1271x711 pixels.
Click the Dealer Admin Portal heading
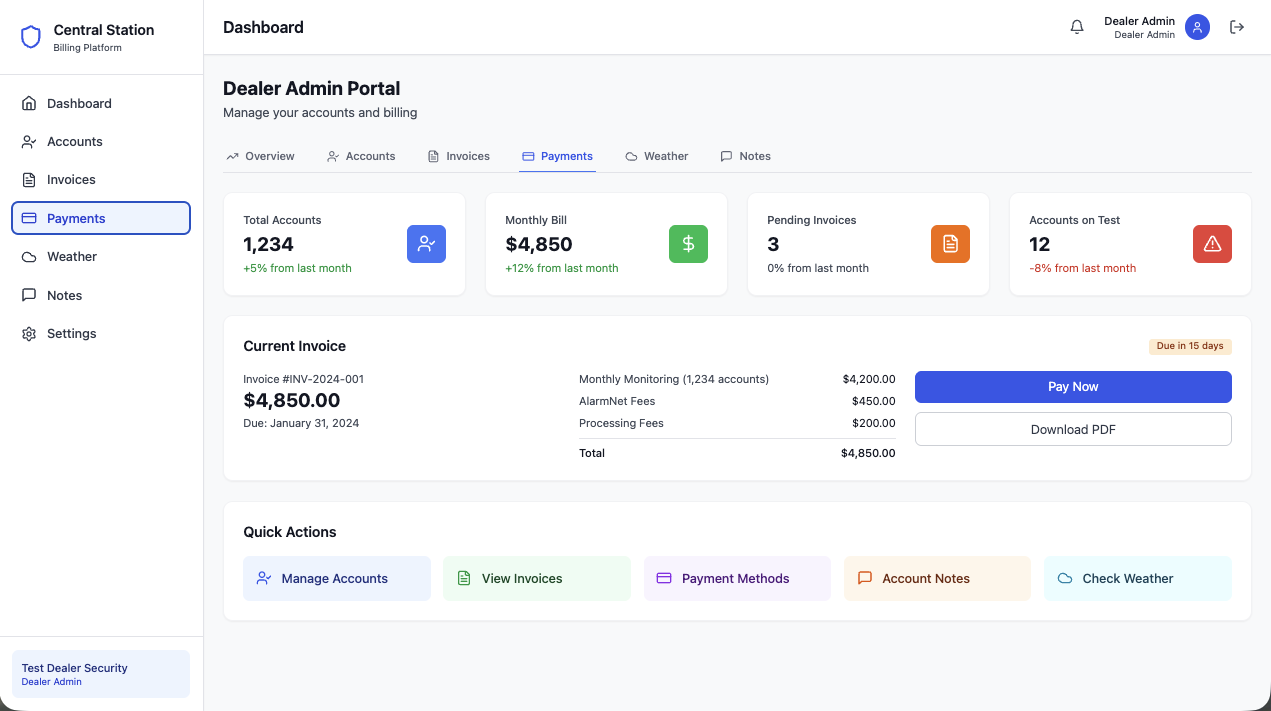pos(312,89)
